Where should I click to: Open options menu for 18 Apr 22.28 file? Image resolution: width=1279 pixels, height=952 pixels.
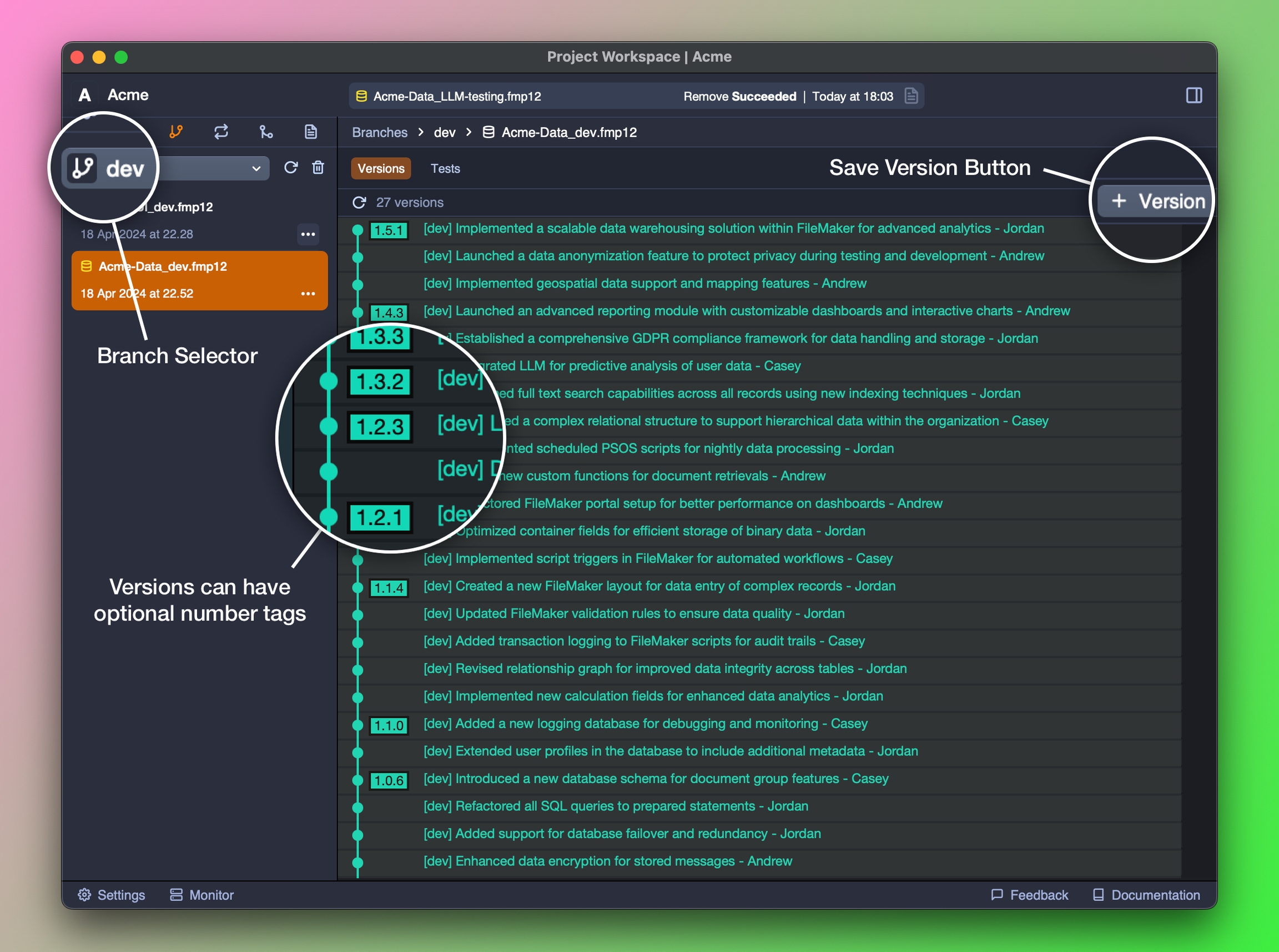[308, 234]
